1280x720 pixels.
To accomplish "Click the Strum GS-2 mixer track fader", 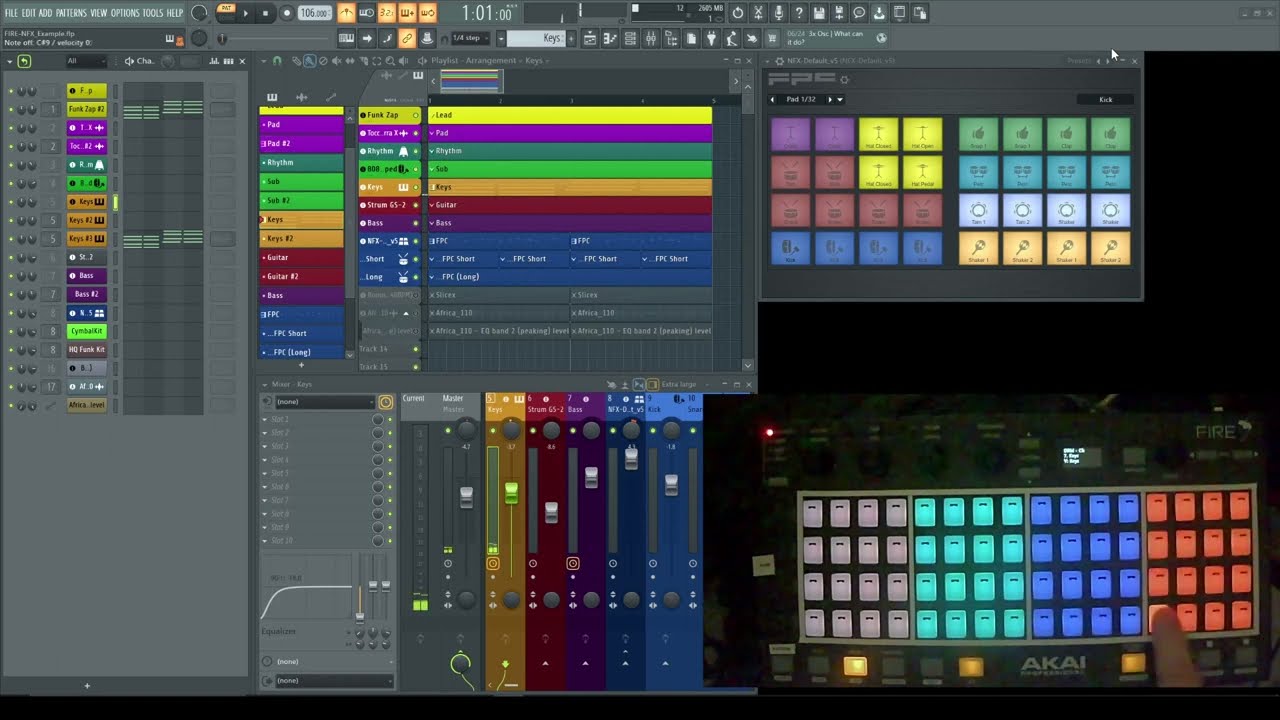I will (551, 512).
